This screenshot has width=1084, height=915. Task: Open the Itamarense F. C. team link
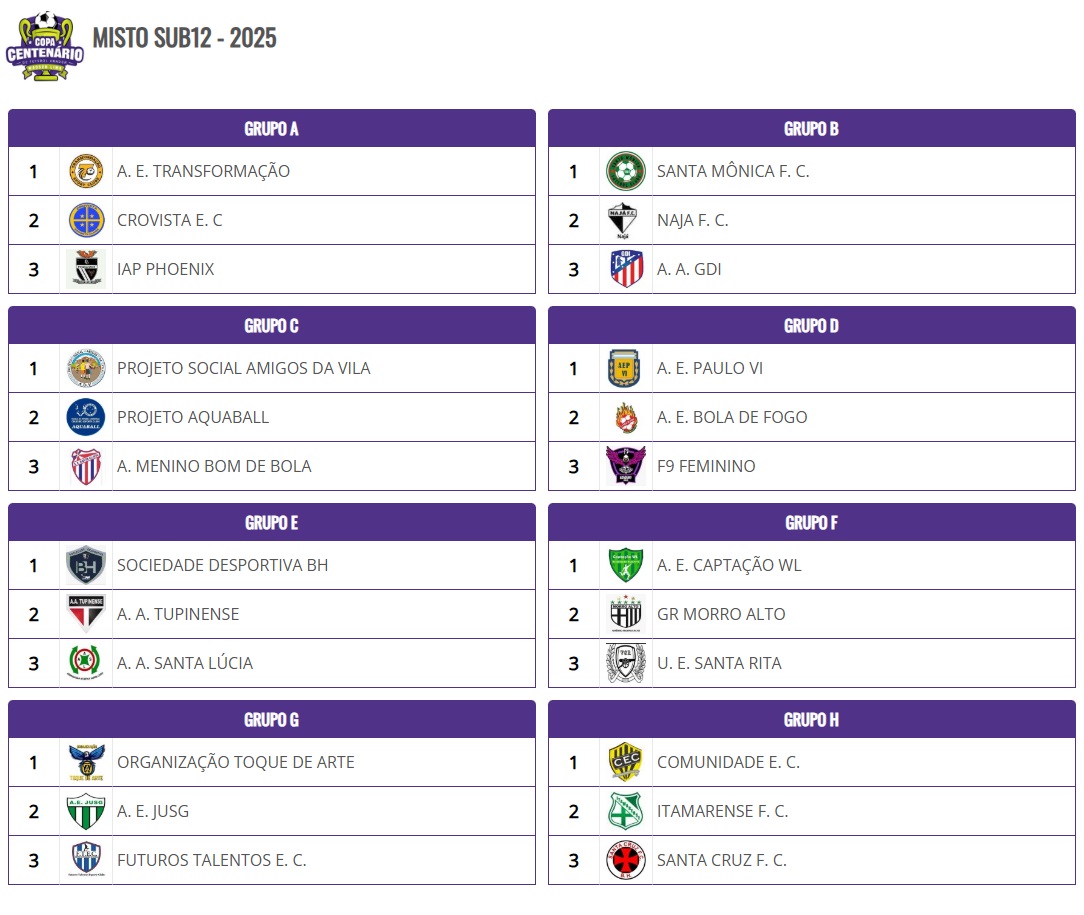coord(722,811)
